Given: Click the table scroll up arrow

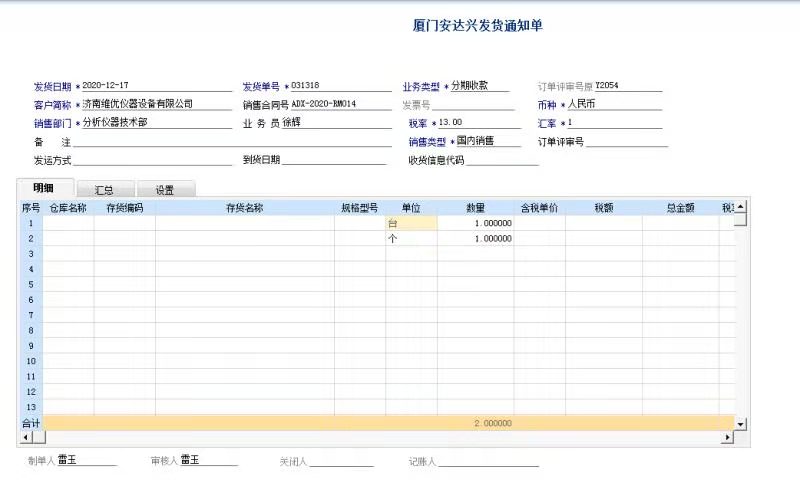Looking at the screenshot, I should [x=741, y=207].
